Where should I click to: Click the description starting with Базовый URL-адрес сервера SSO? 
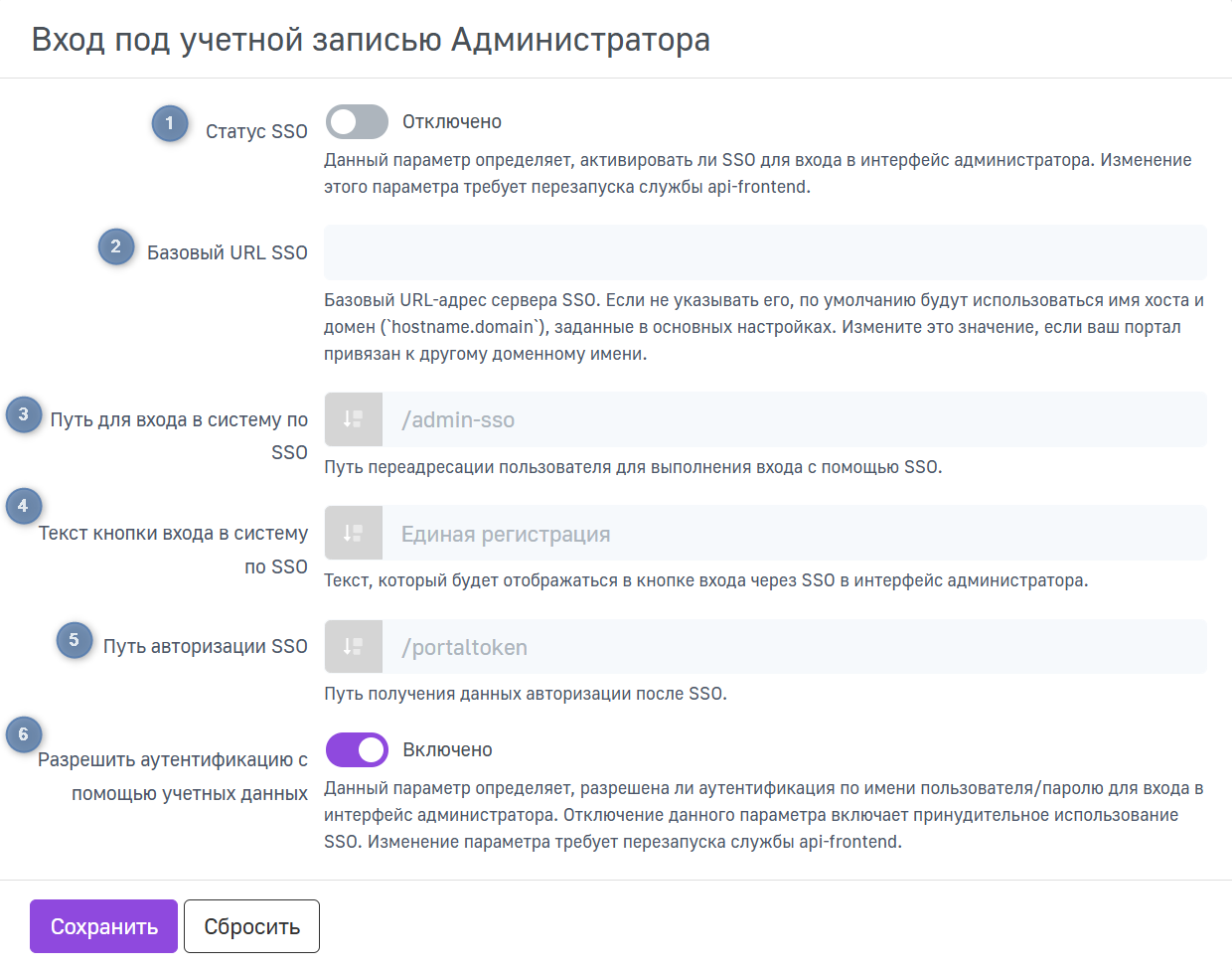(764, 327)
